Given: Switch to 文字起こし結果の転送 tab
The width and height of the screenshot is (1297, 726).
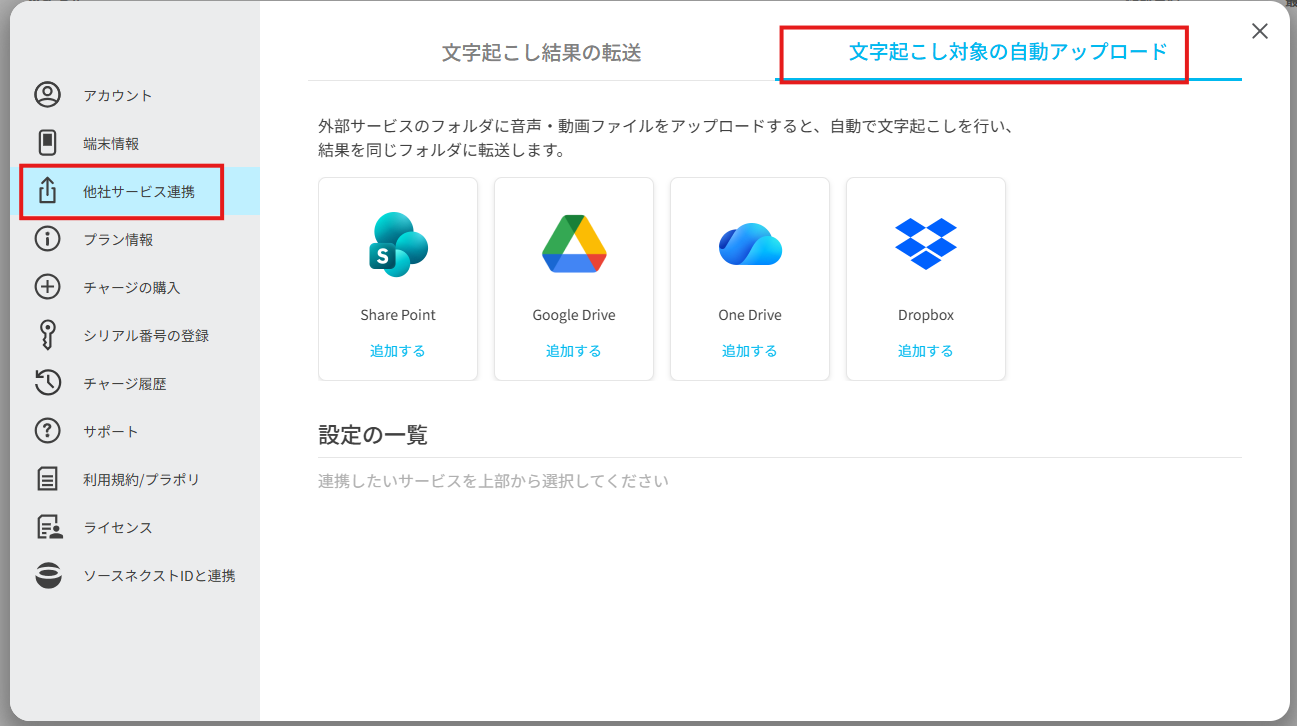Looking at the screenshot, I should [x=541, y=53].
